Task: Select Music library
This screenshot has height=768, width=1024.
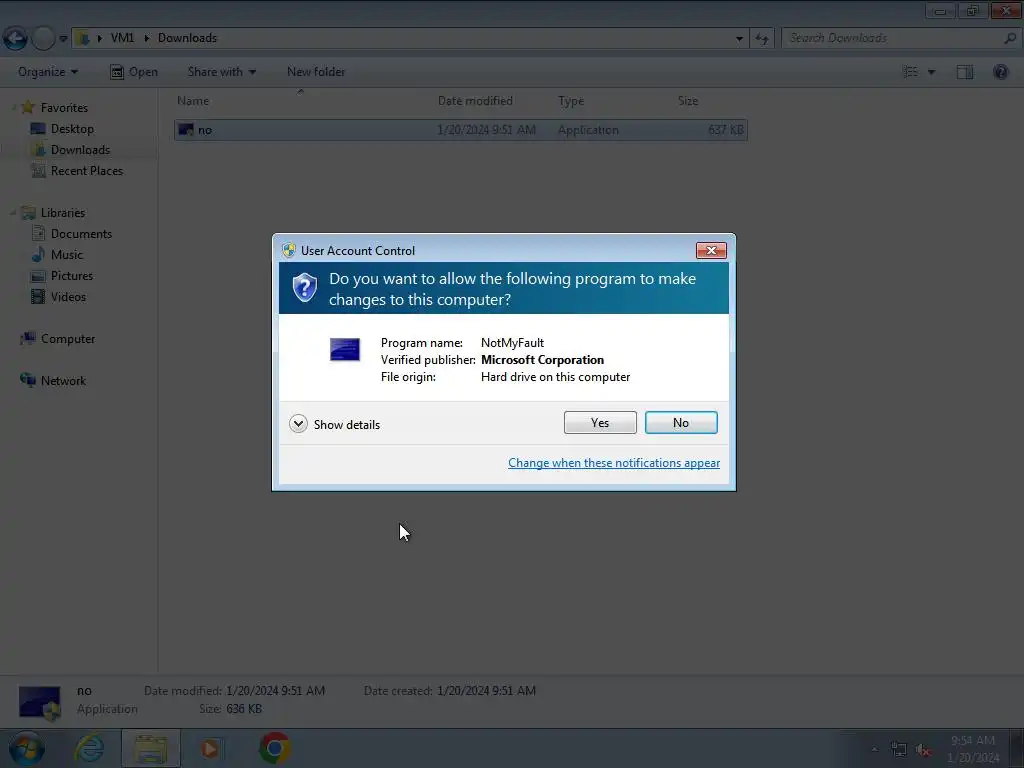Action: pos(67,255)
